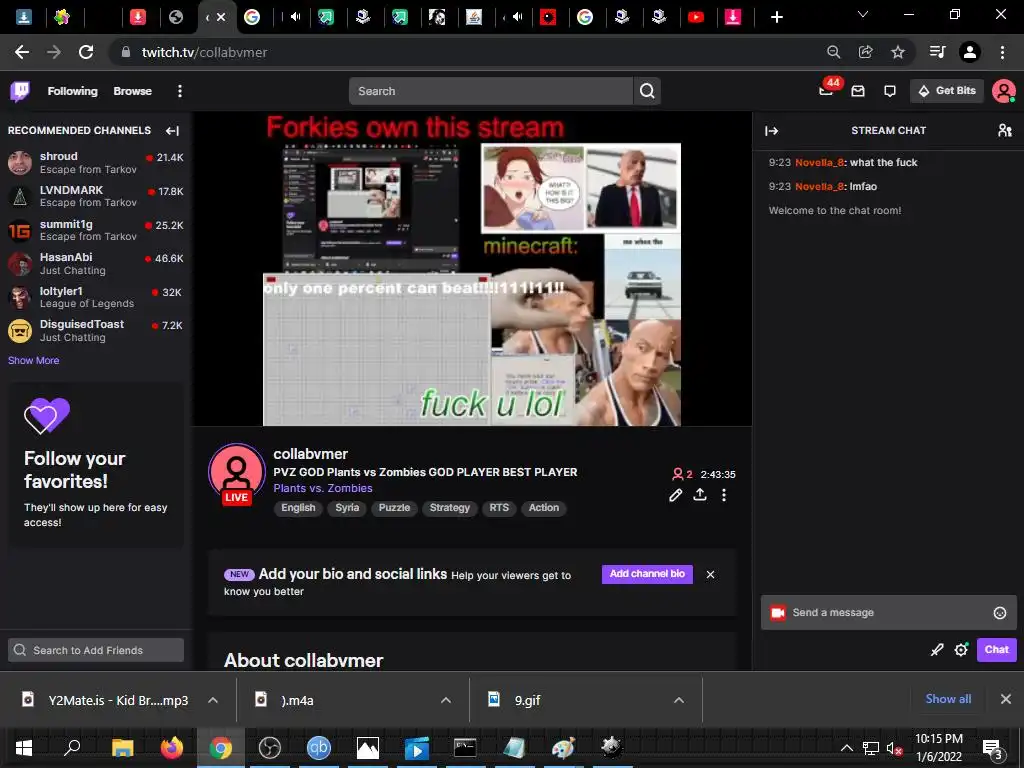
Task: Click the Syria stream tag
Action: click(x=347, y=508)
